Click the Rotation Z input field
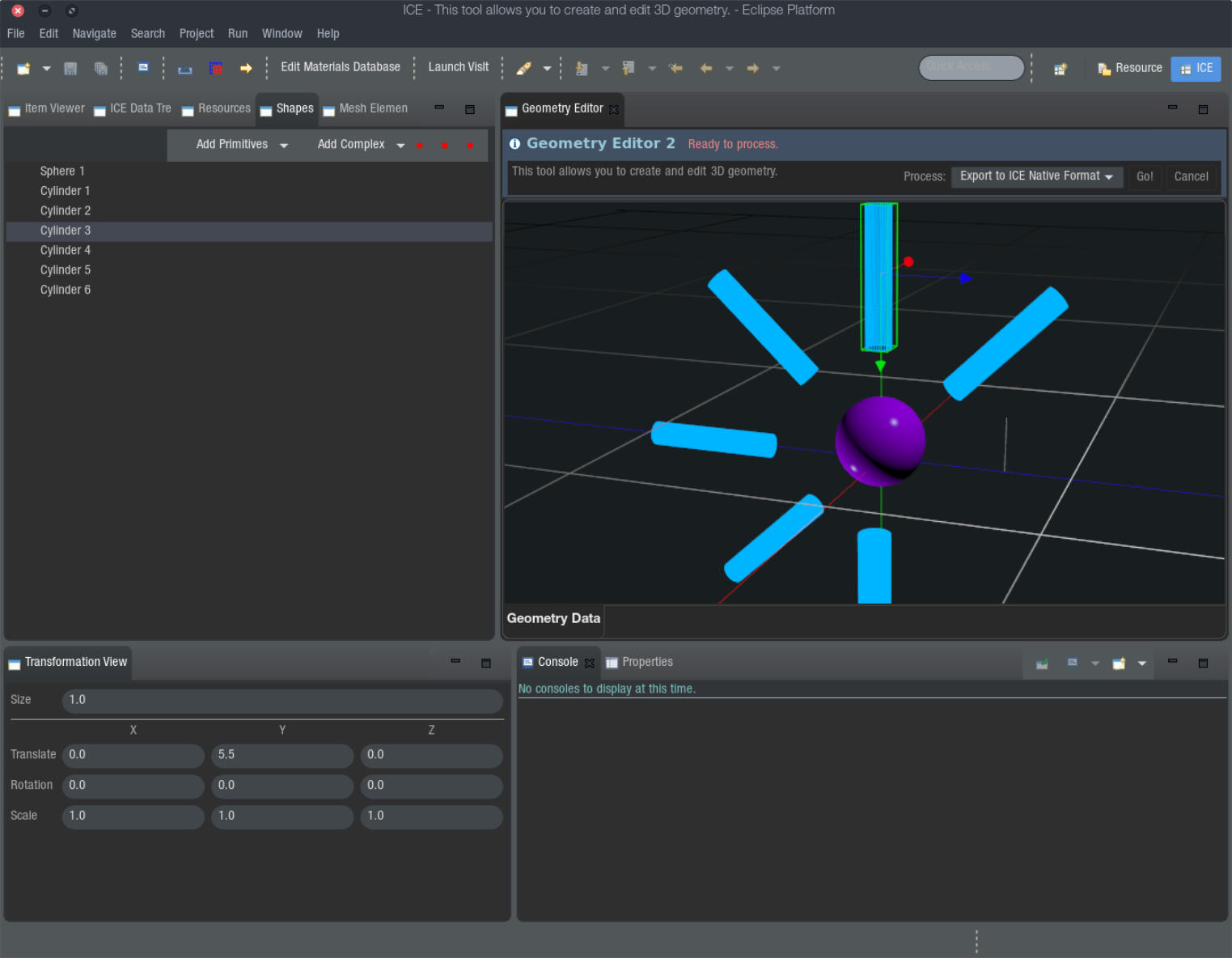 (431, 786)
